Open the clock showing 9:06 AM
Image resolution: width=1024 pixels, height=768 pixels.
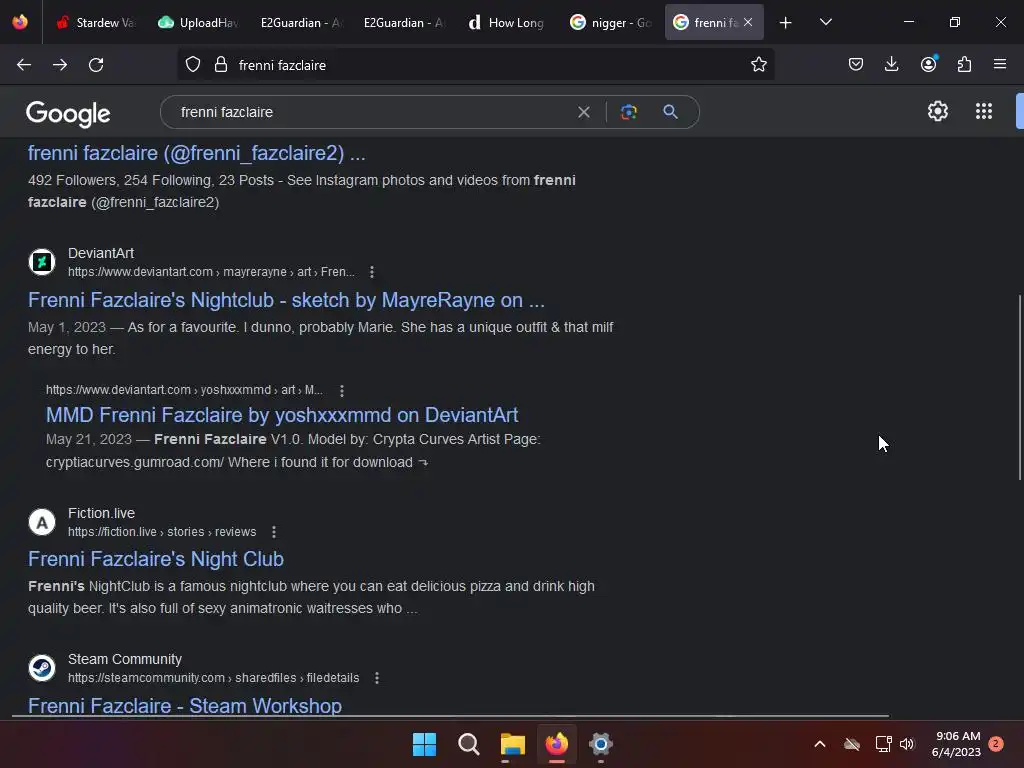pos(956,744)
